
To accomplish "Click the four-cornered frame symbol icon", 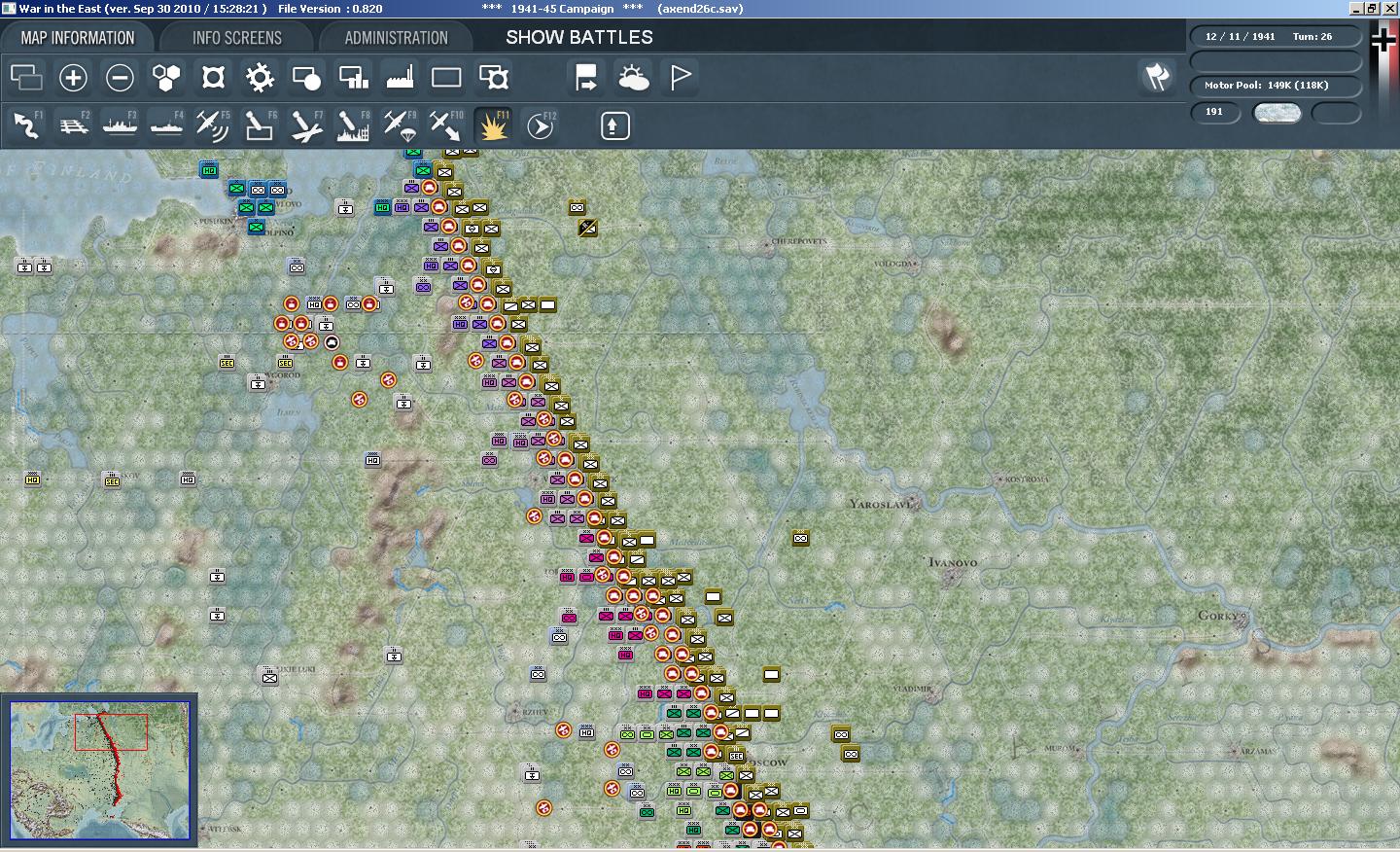I will (213, 78).
